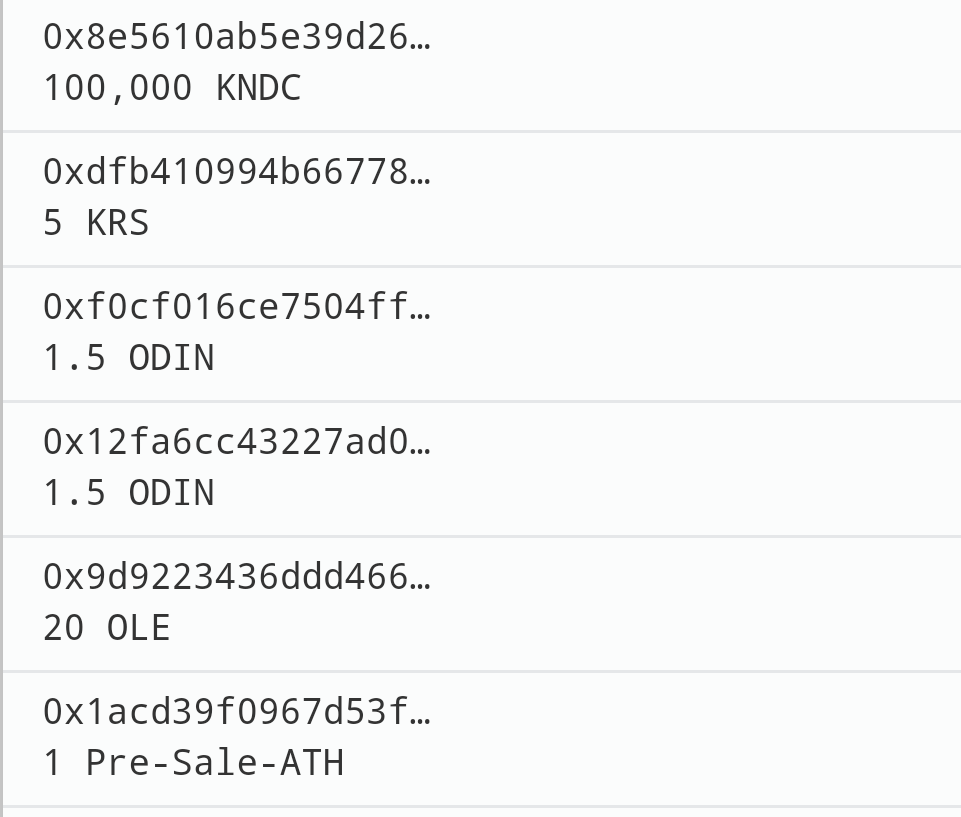Open address 0x9d9223436ddd466…

click(x=237, y=577)
